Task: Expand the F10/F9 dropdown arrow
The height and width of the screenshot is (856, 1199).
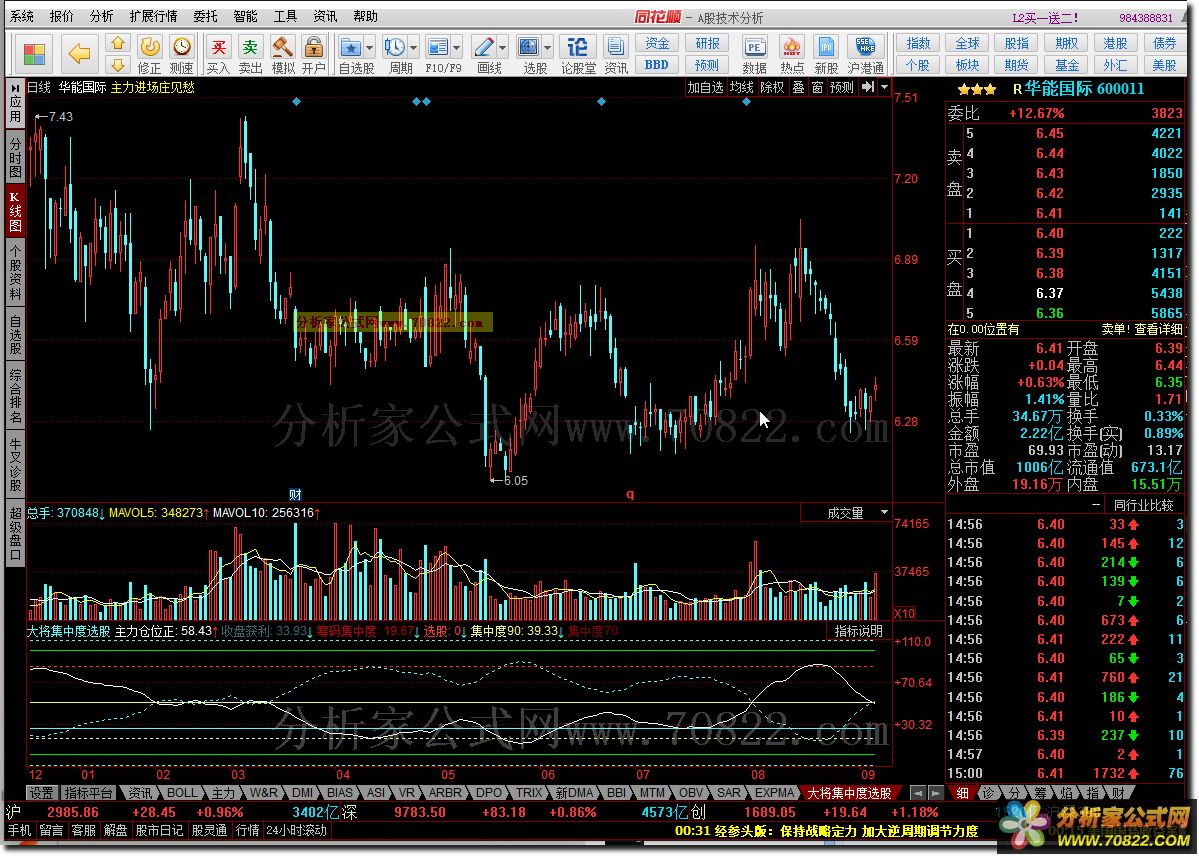Action: (457, 47)
